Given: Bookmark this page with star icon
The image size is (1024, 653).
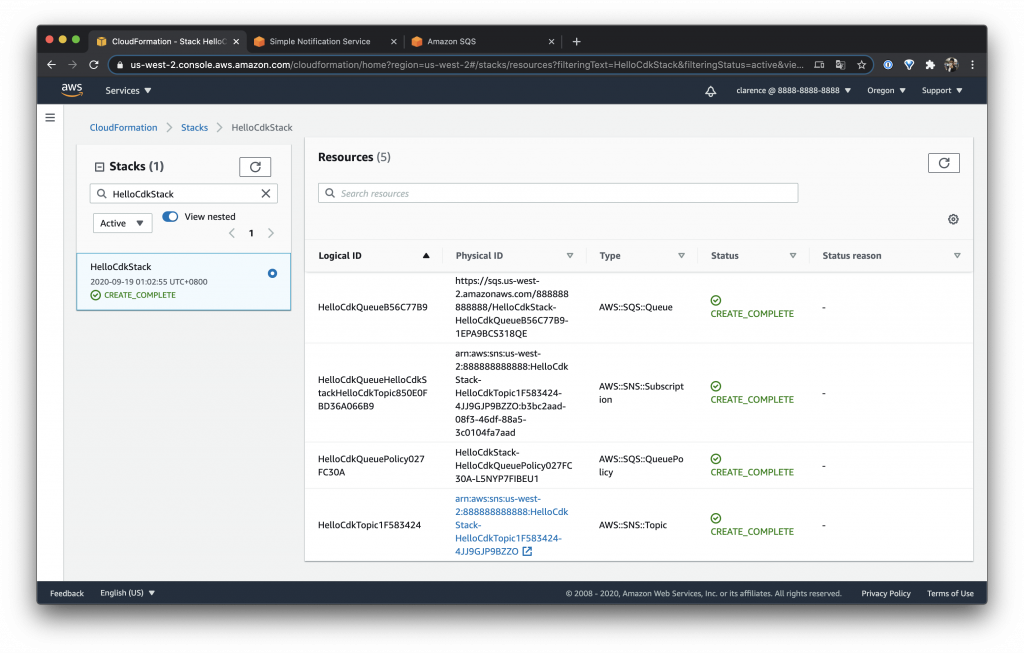Looking at the screenshot, I should pos(861,65).
